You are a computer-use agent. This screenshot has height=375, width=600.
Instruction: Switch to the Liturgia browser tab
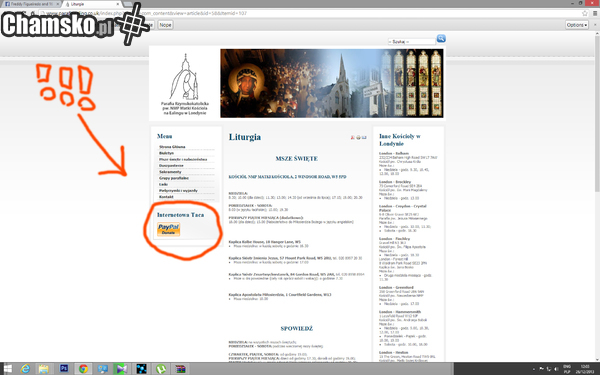point(92,4)
